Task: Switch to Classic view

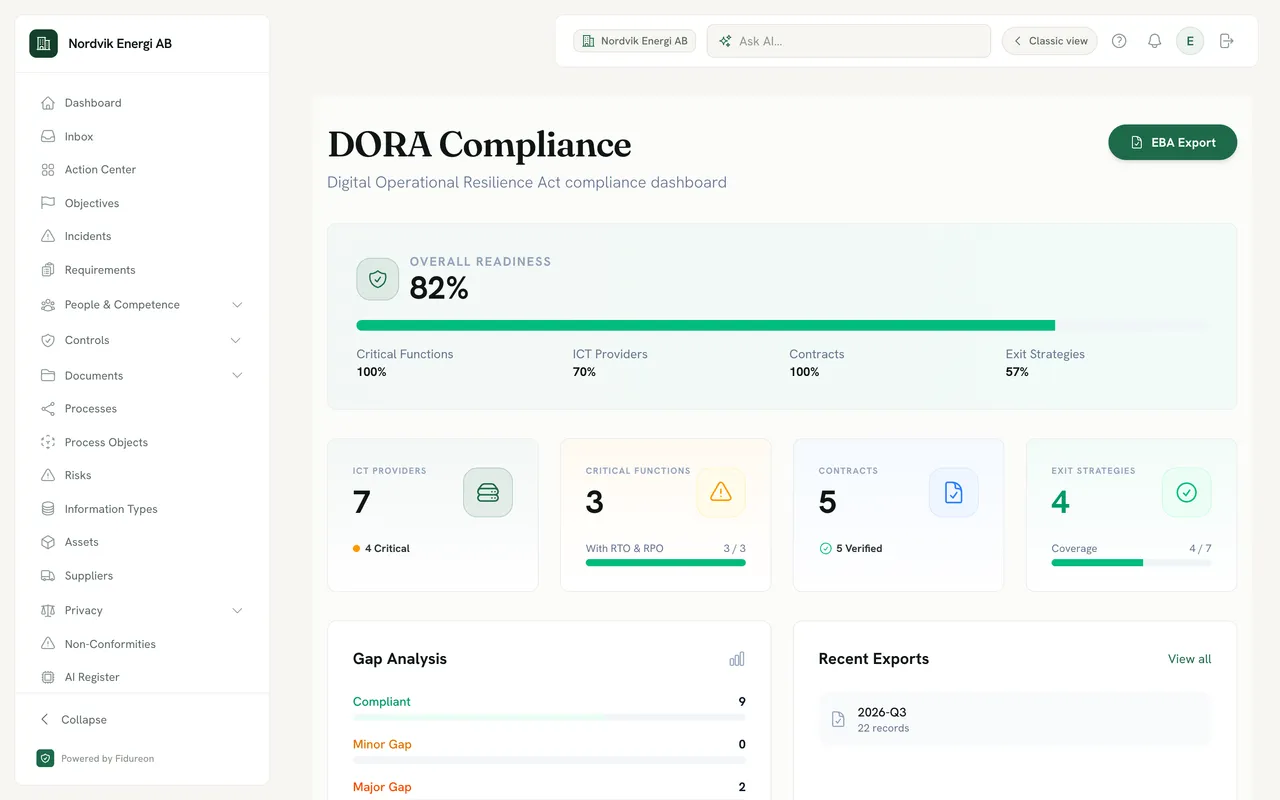Action: point(1049,41)
